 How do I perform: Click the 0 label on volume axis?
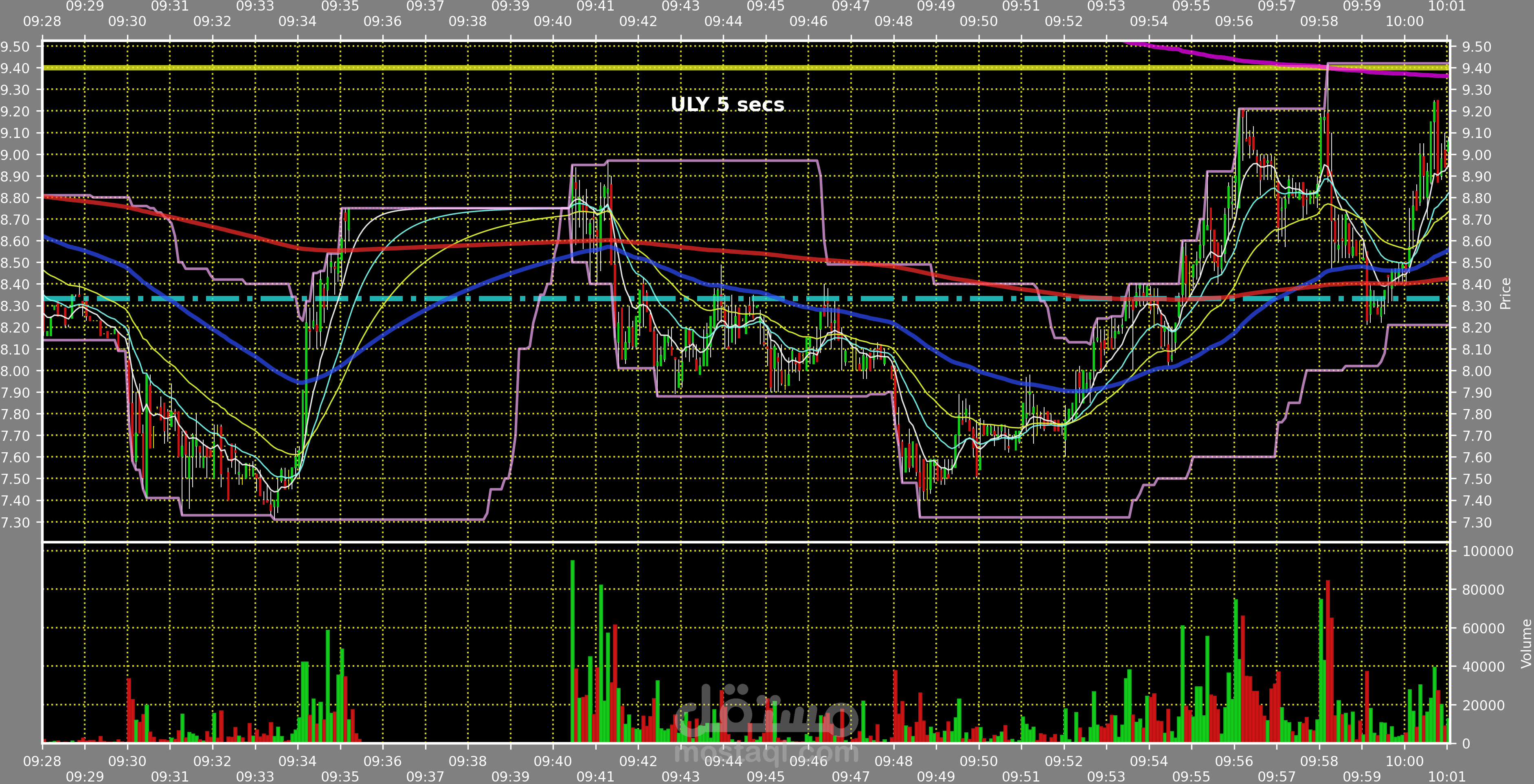coord(1466,744)
